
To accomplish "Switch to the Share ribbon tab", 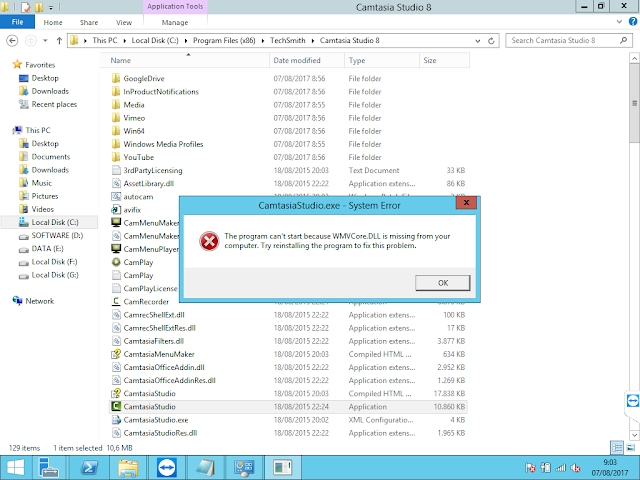I will tap(89, 22).
